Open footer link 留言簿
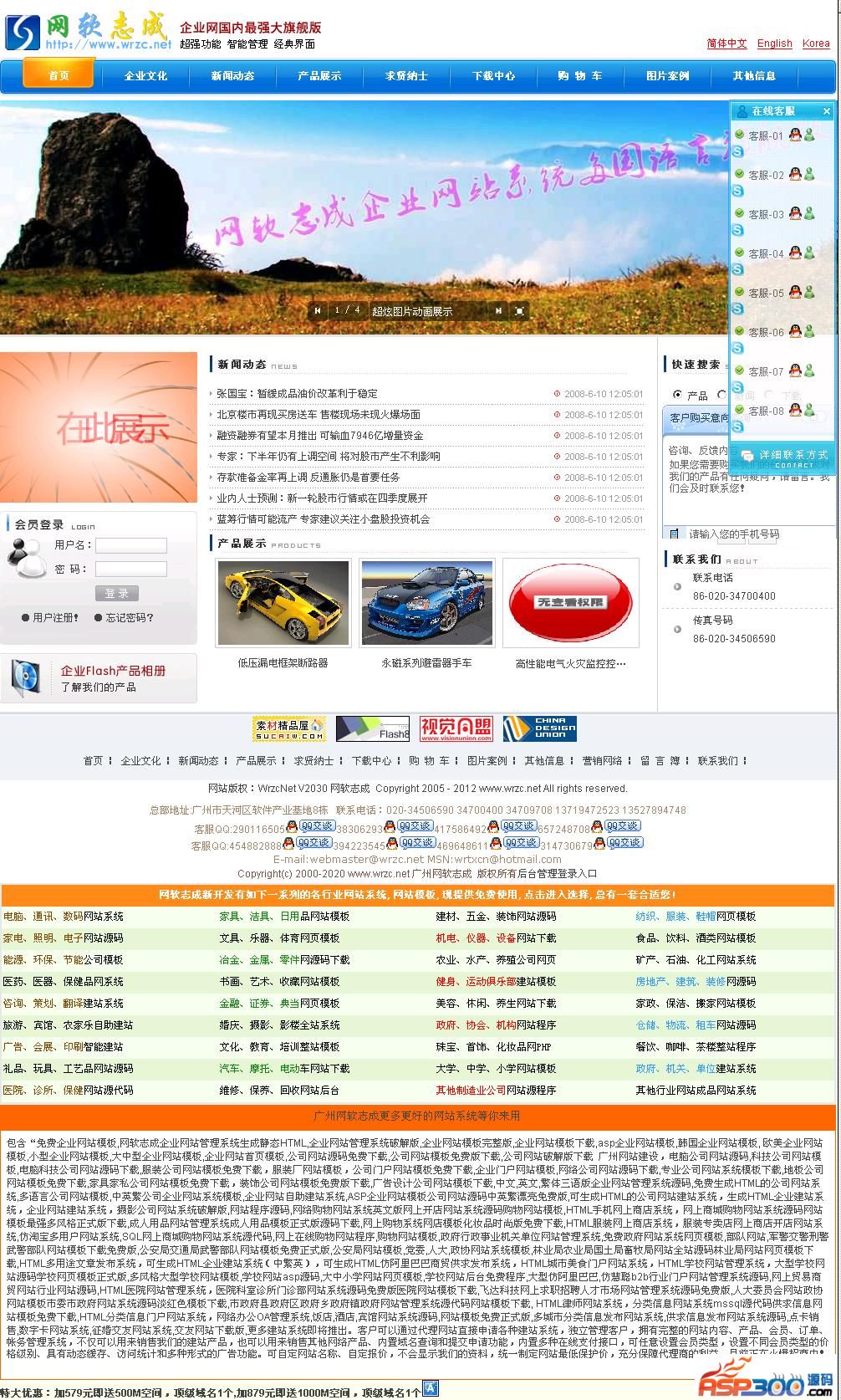The height and width of the screenshot is (1400, 841). 660,761
